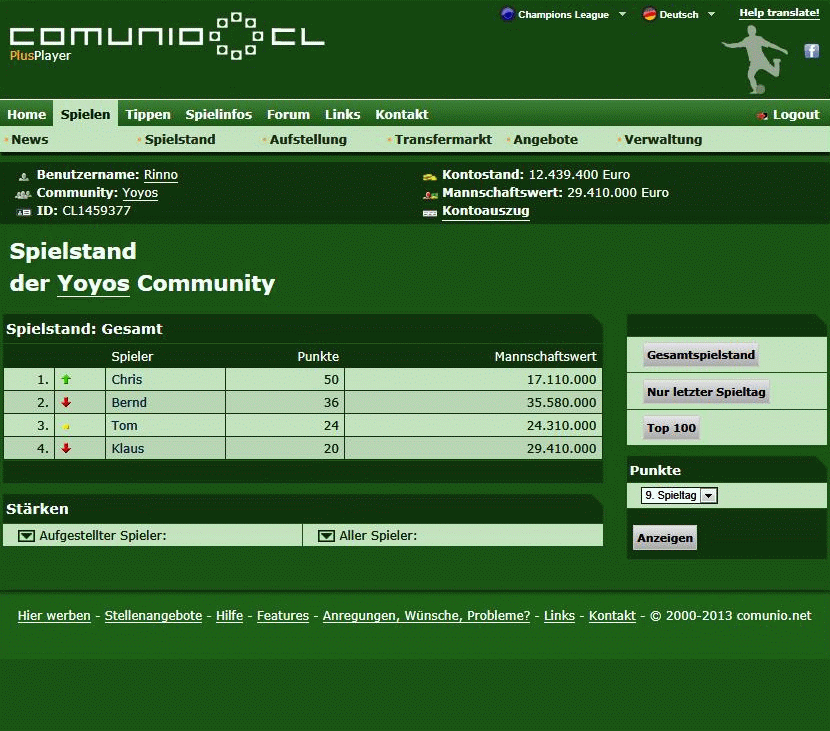Open the 9. Spieltag matchday dropdown

[x=679, y=496]
